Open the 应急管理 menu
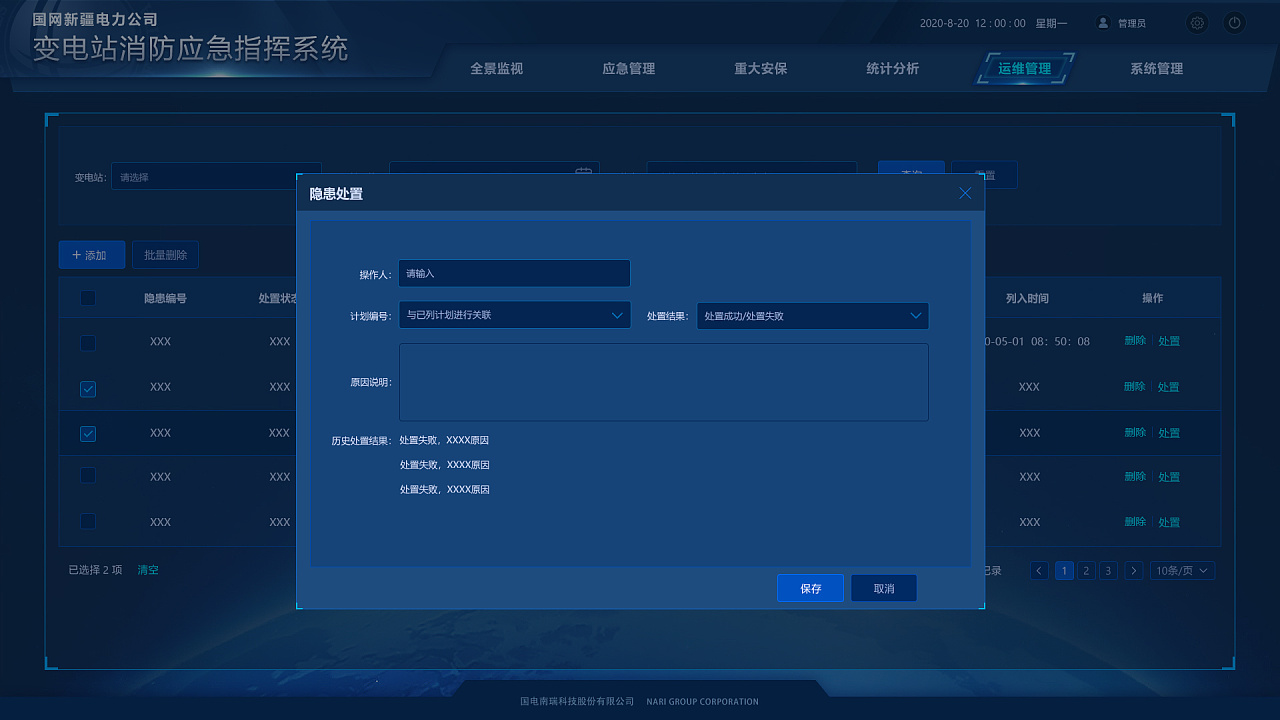This screenshot has width=1280, height=720. pos(628,68)
